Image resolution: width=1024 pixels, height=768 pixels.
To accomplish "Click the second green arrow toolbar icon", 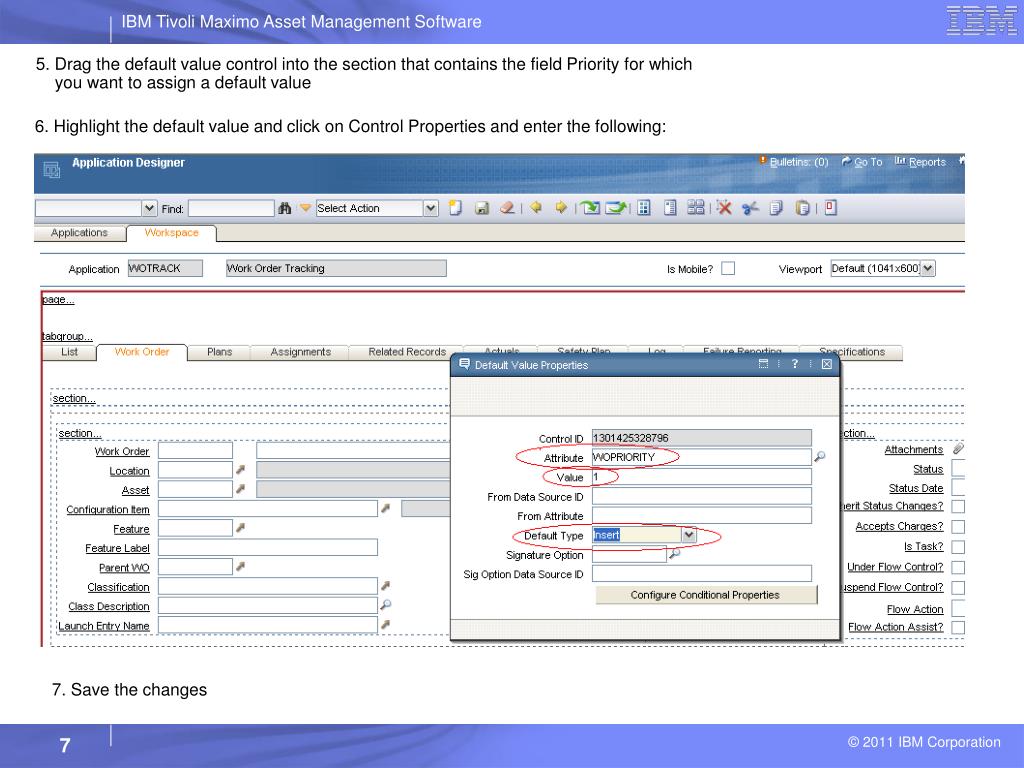I will (x=615, y=208).
